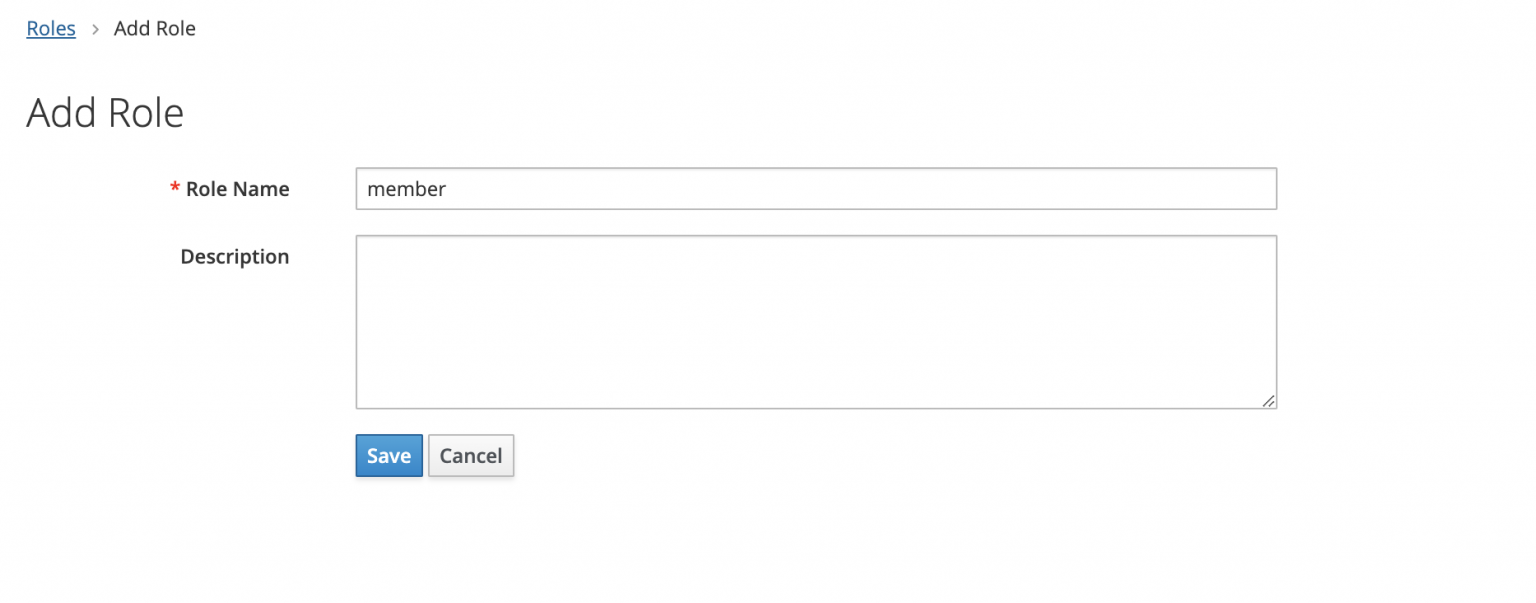This screenshot has height=603, width=1536.
Task: Focus the Role Name text input
Action: pyautogui.click(x=815, y=189)
